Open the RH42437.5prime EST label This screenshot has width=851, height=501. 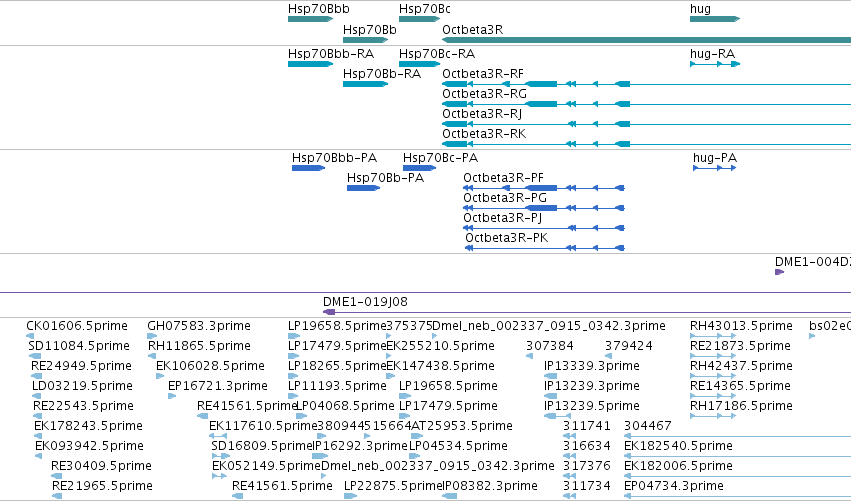pos(741,366)
